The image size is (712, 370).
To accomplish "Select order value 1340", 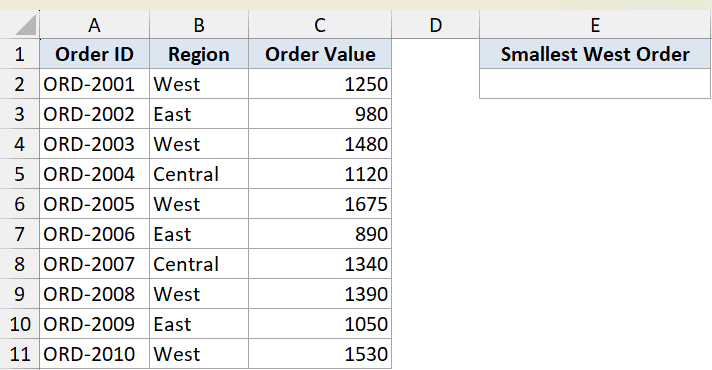I will [x=320, y=264].
